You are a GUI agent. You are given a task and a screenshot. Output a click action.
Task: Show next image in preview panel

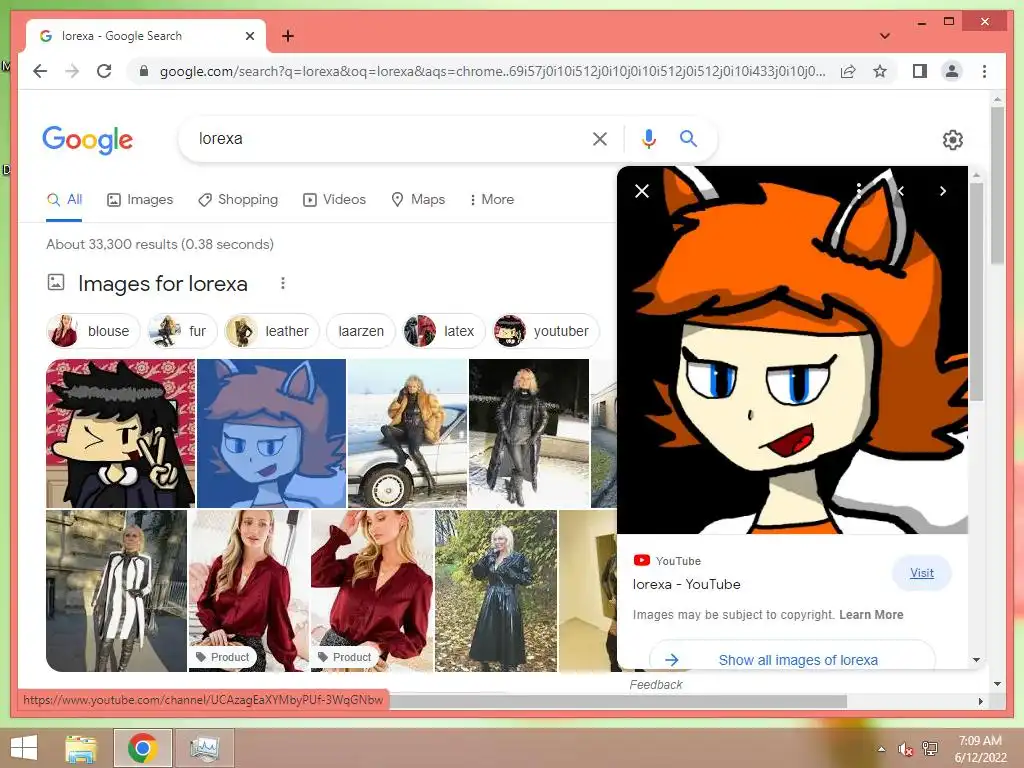click(942, 191)
